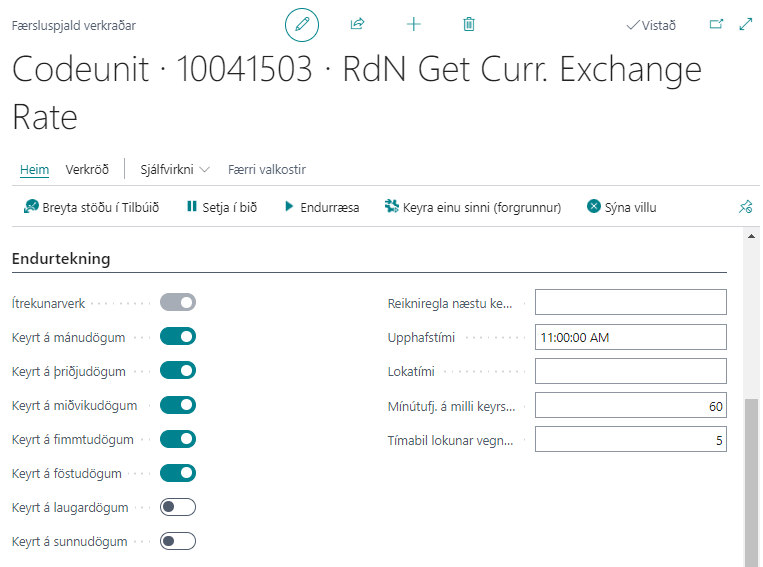Enable Keyrt á laugardögum switch
Image resolution: width=763 pixels, height=567 pixels.
[178, 507]
